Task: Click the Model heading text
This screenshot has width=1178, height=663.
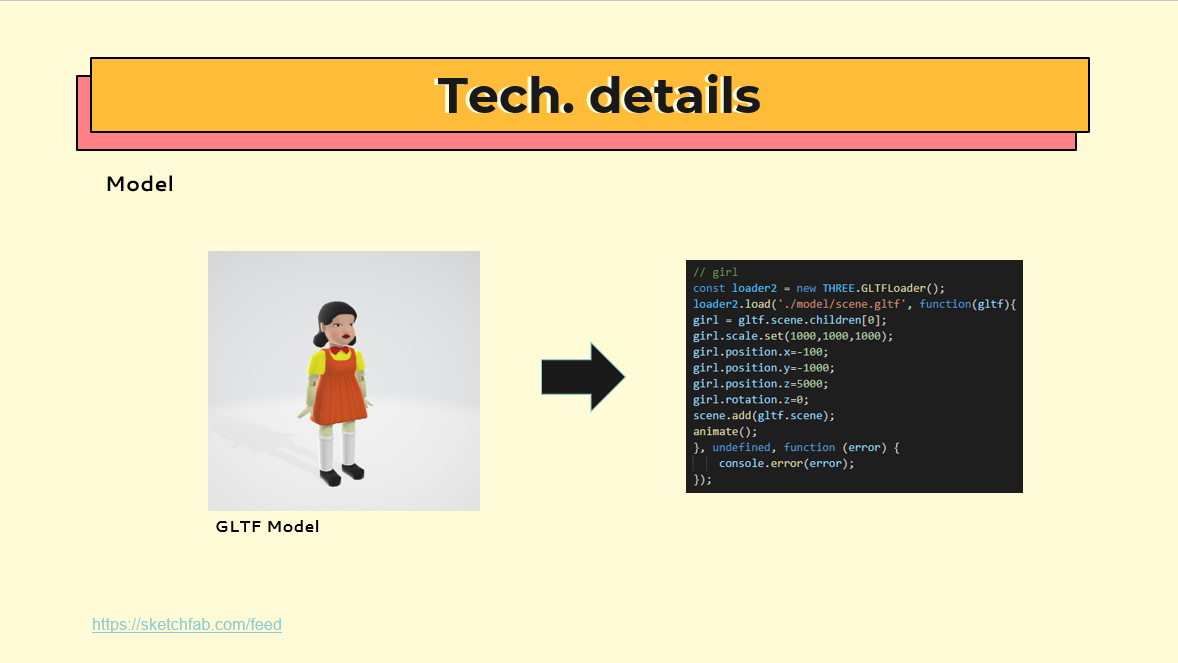Action: click(139, 184)
